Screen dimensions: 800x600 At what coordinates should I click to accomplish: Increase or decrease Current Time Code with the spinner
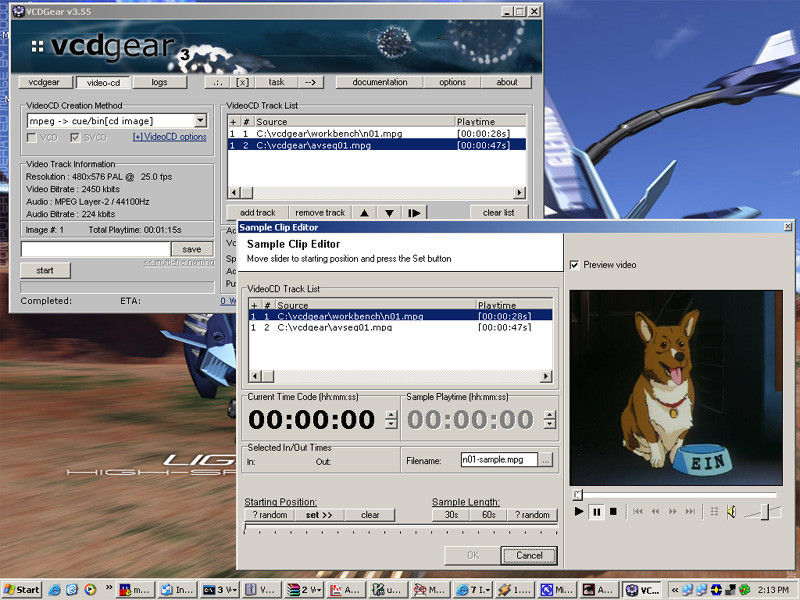tap(391, 419)
